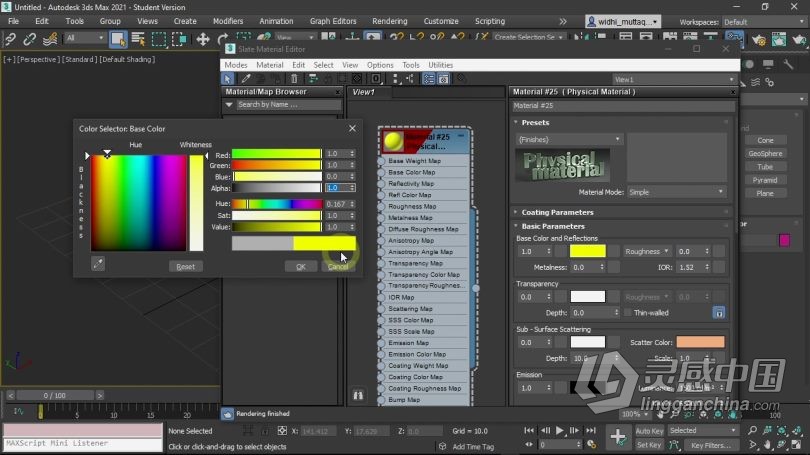Image resolution: width=810 pixels, height=455 pixels.
Task: Click the Cone object button
Action: (x=765, y=140)
